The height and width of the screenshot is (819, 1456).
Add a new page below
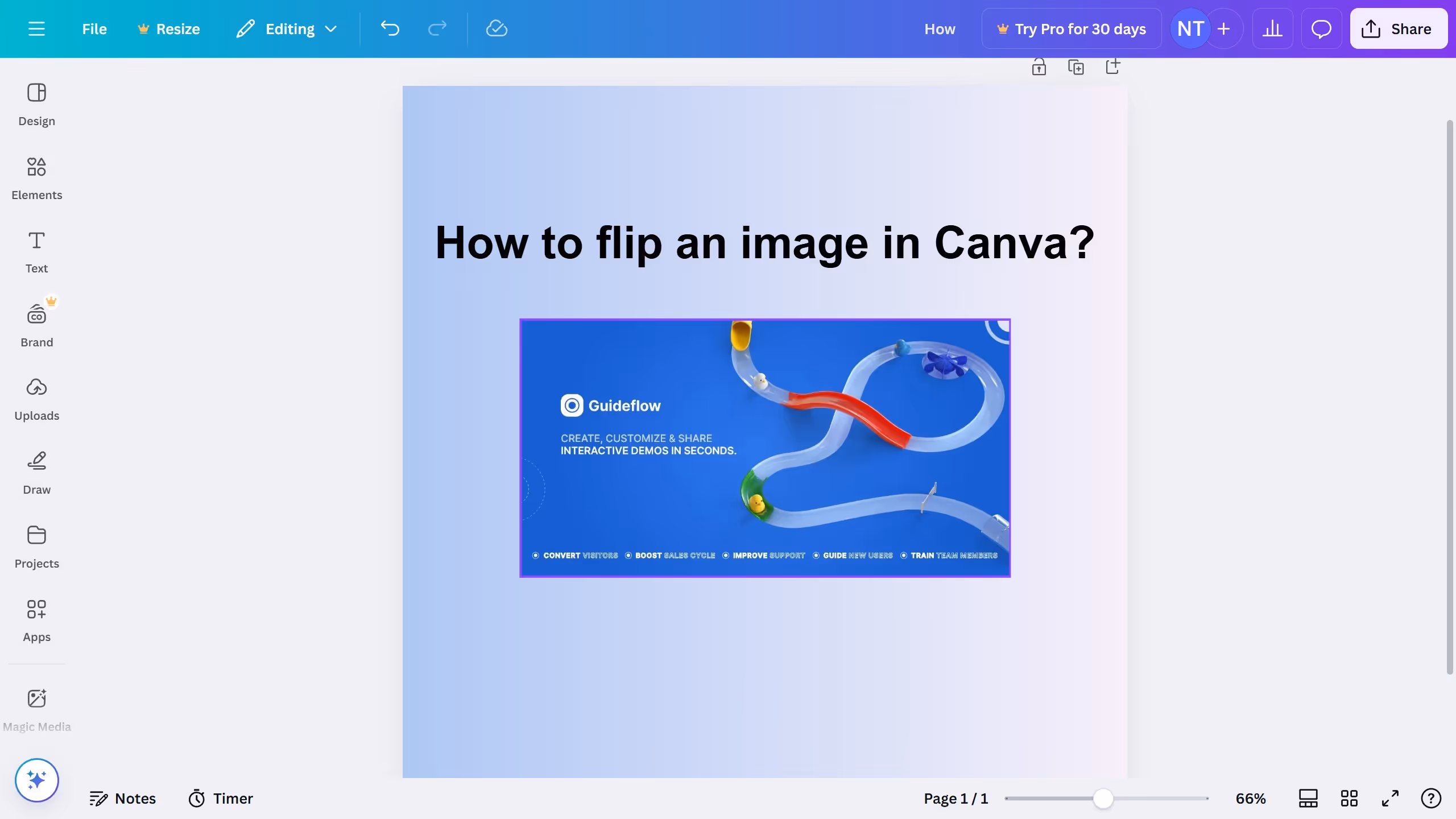click(1112, 67)
